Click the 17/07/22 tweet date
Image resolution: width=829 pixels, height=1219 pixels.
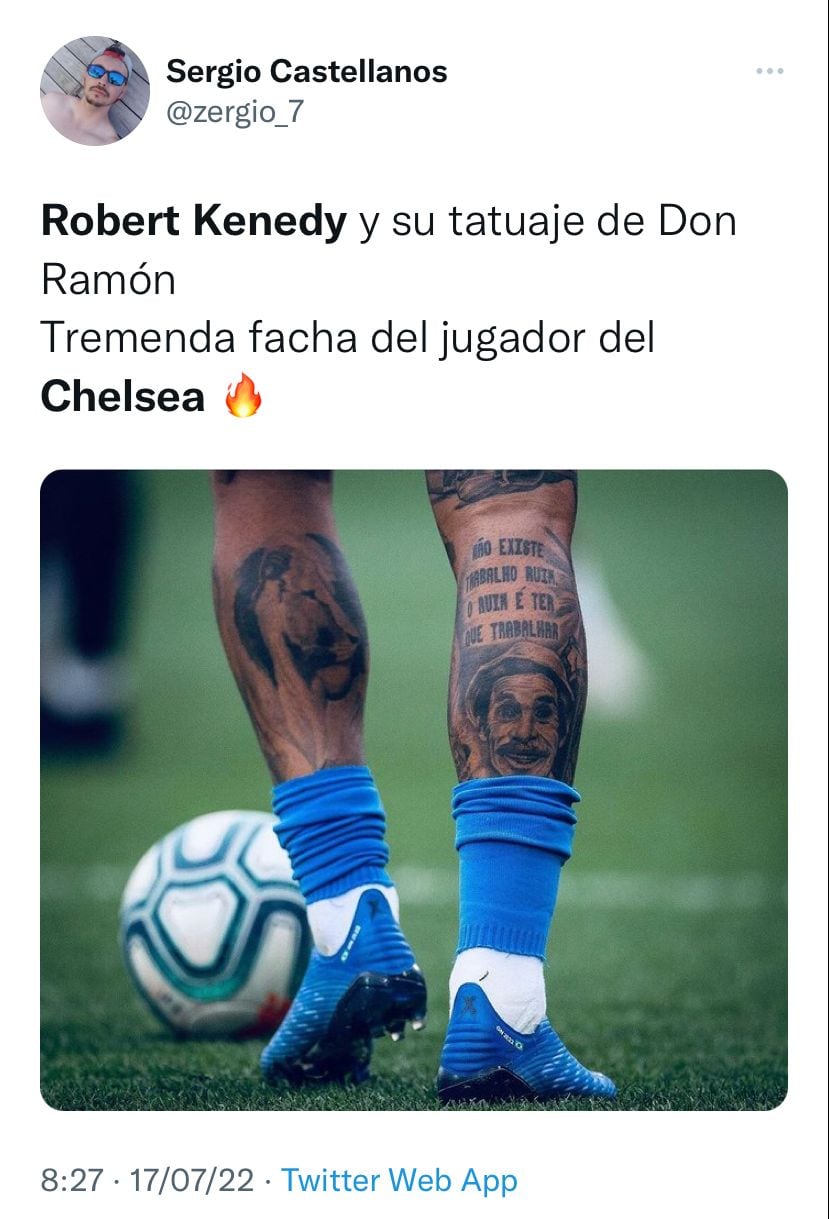[190, 1180]
